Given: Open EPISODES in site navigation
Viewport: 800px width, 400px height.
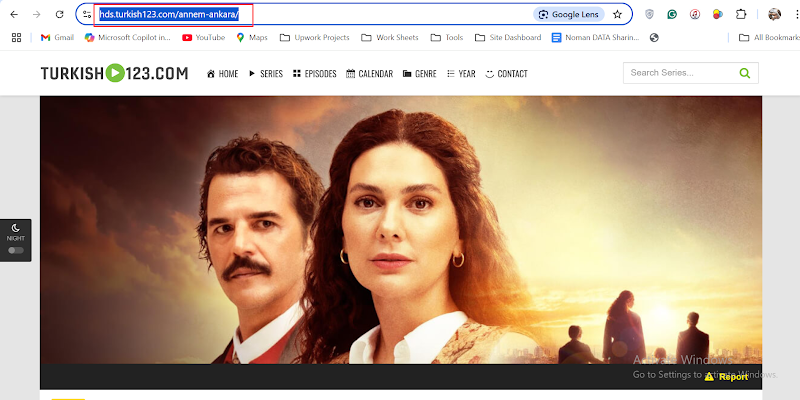Looking at the screenshot, I should coord(315,73).
